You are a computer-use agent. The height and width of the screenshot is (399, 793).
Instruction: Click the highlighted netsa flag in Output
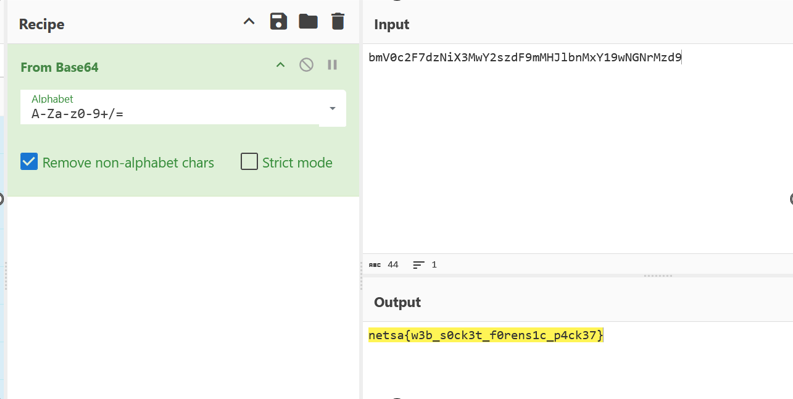tap(486, 335)
